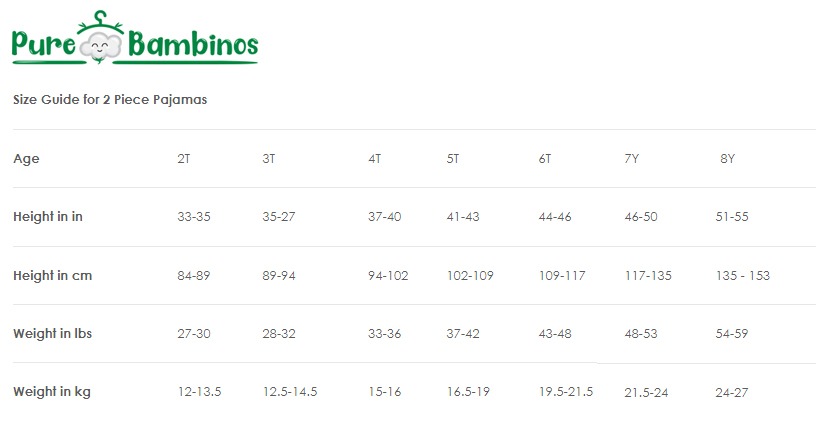
Task: Click the Age row label
Action: click(x=26, y=159)
